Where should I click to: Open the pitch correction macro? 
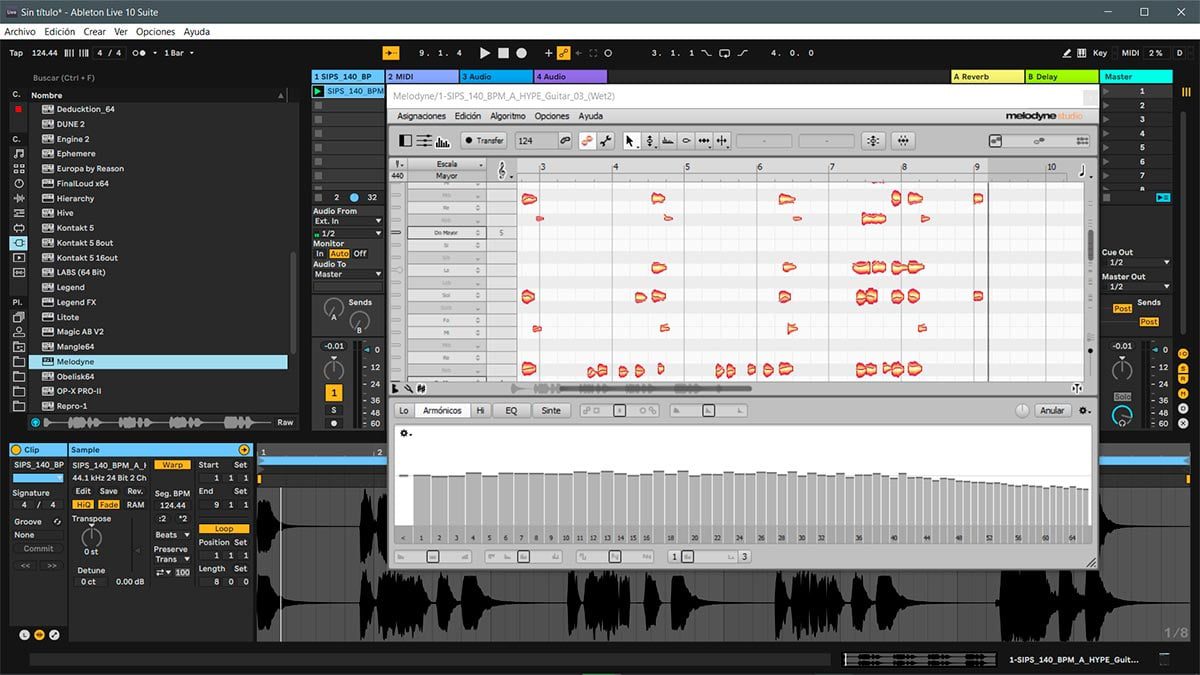[x=874, y=141]
